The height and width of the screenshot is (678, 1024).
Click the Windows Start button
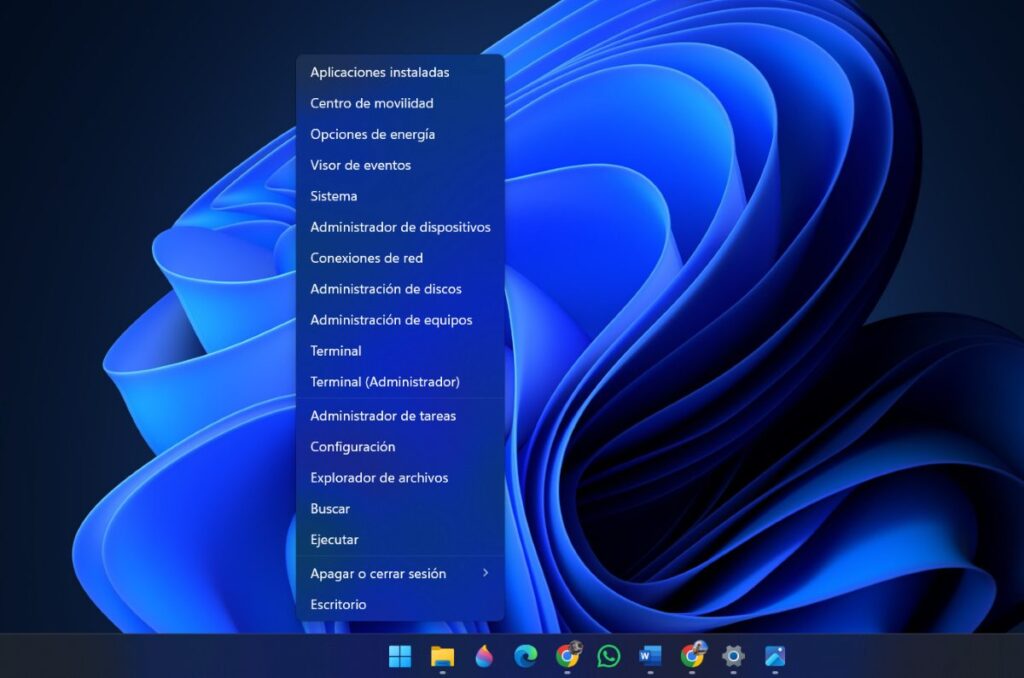click(x=399, y=657)
